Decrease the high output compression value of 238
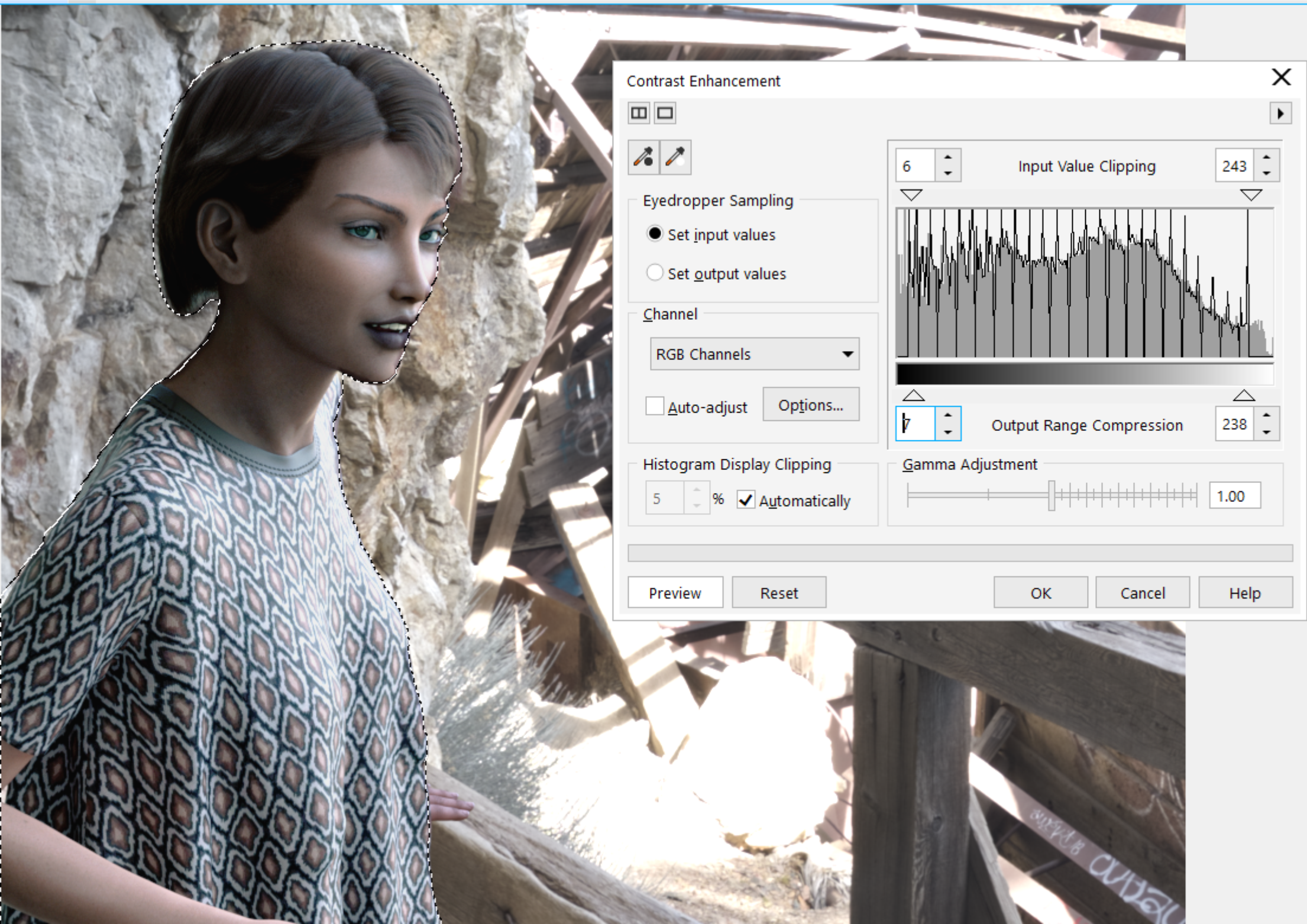 point(1266,432)
